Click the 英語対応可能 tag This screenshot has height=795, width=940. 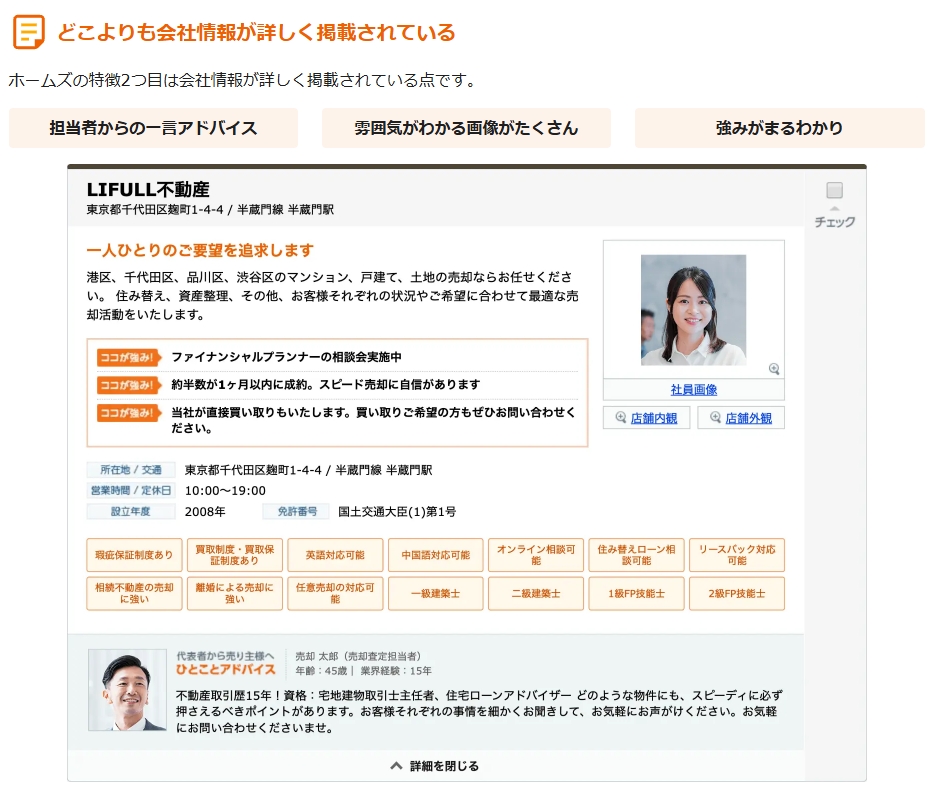point(335,555)
